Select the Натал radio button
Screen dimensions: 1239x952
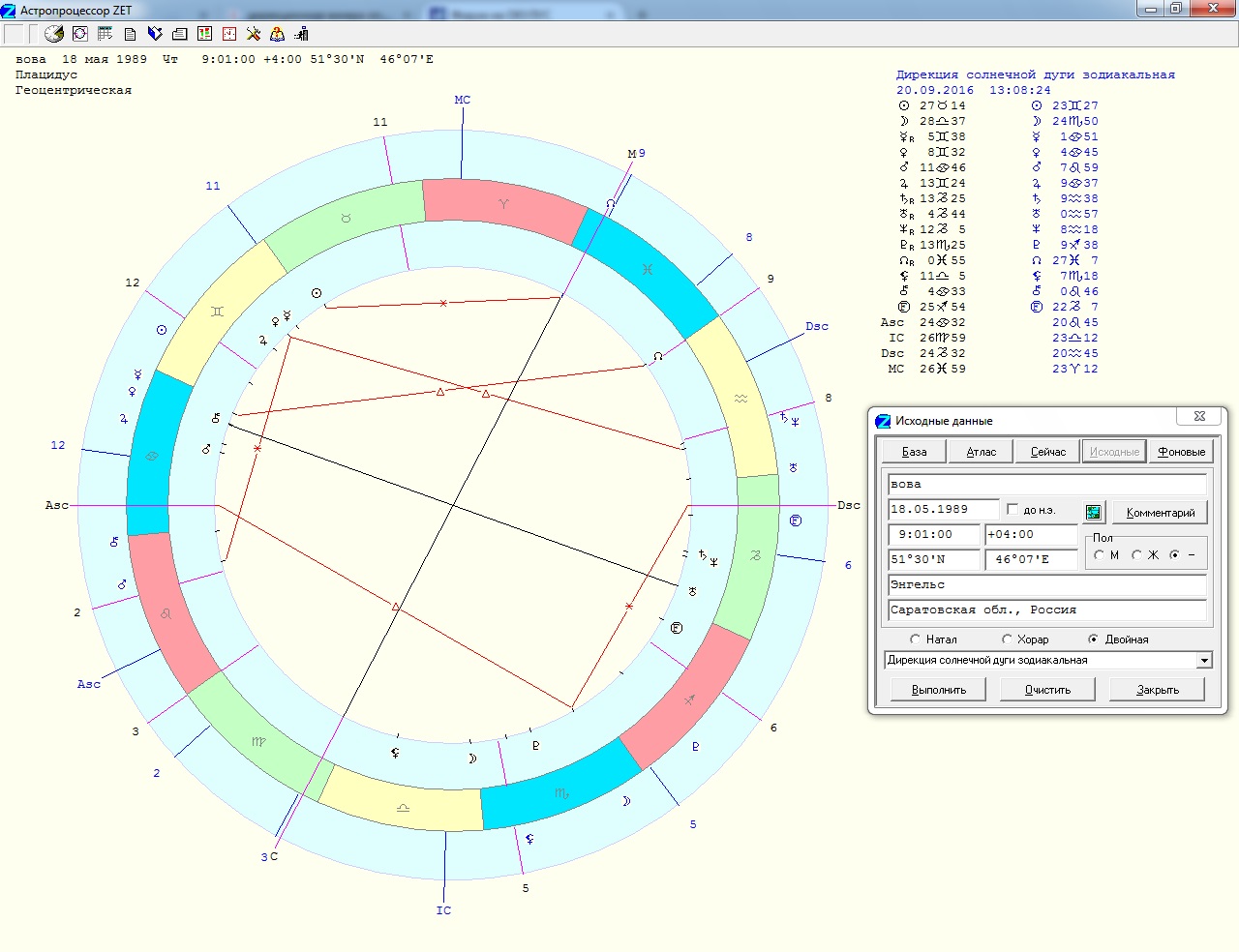(x=916, y=640)
